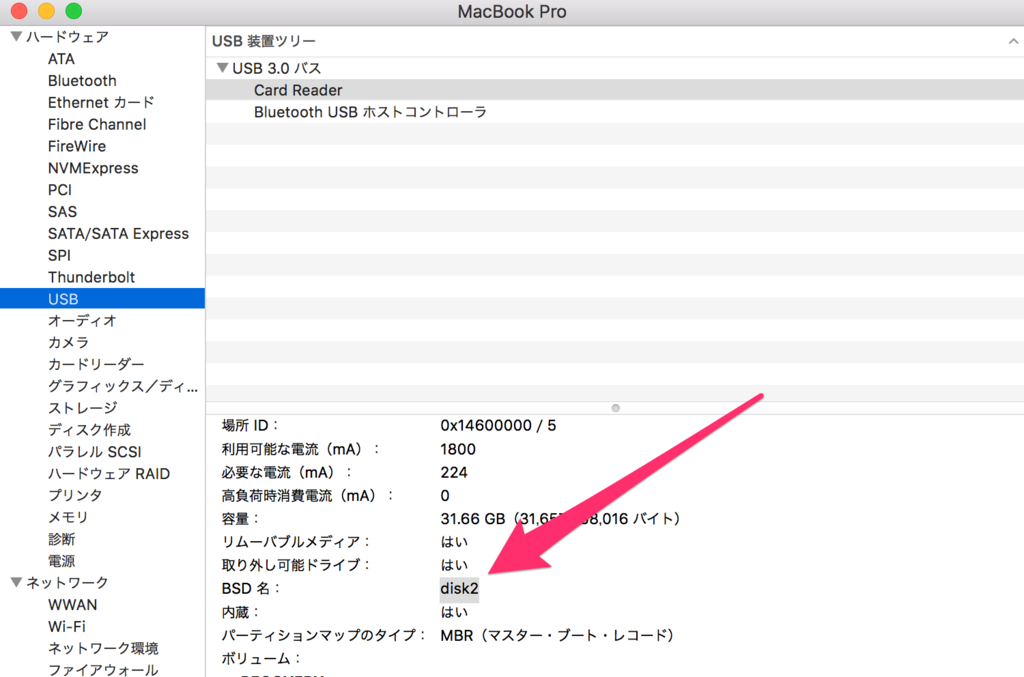The width and height of the screenshot is (1024, 677).
Task: Select Bluetooth USB ホストコントローラ device row
Action: coord(615,112)
